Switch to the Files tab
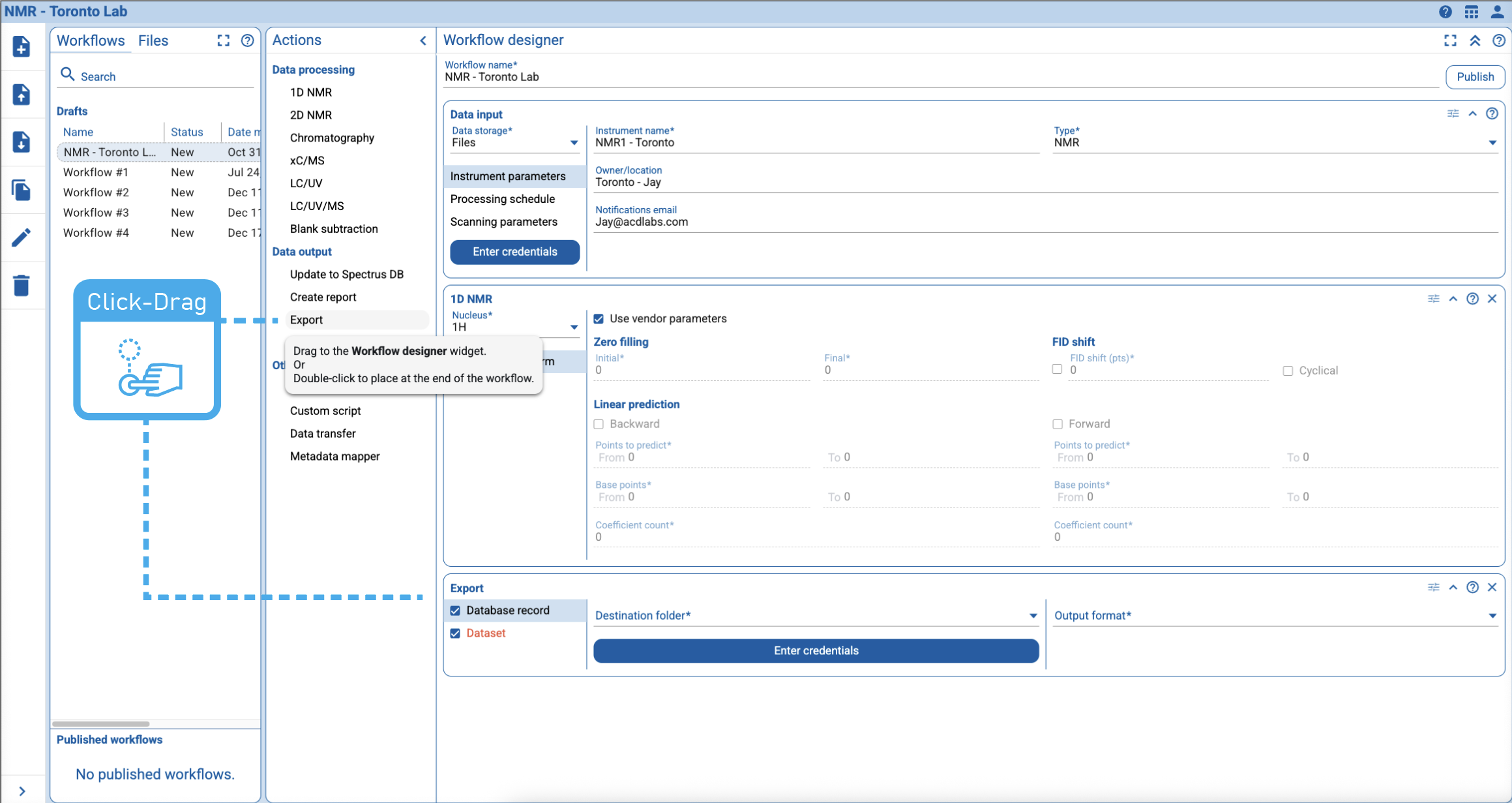This screenshot has width=1512, height=803. coord(153,40)
